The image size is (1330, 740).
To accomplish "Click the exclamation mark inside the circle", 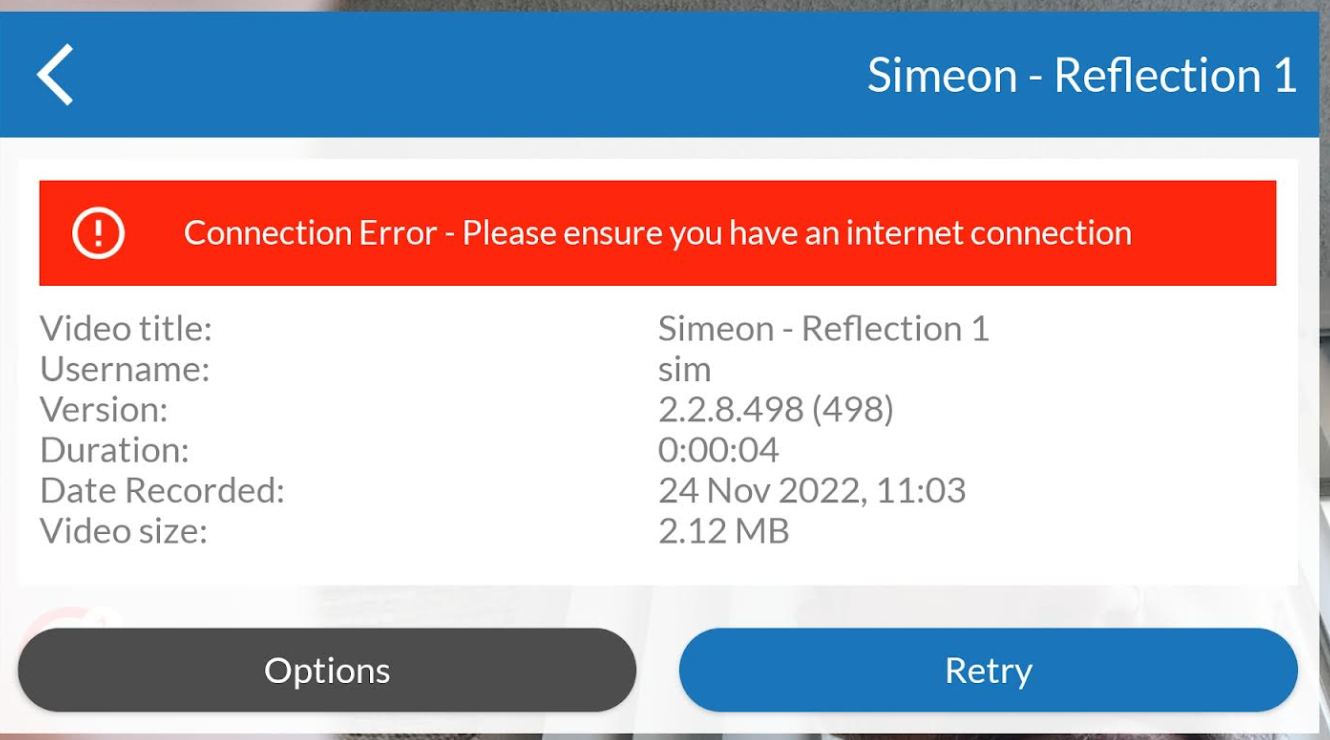I will click(x=98, y=232).
